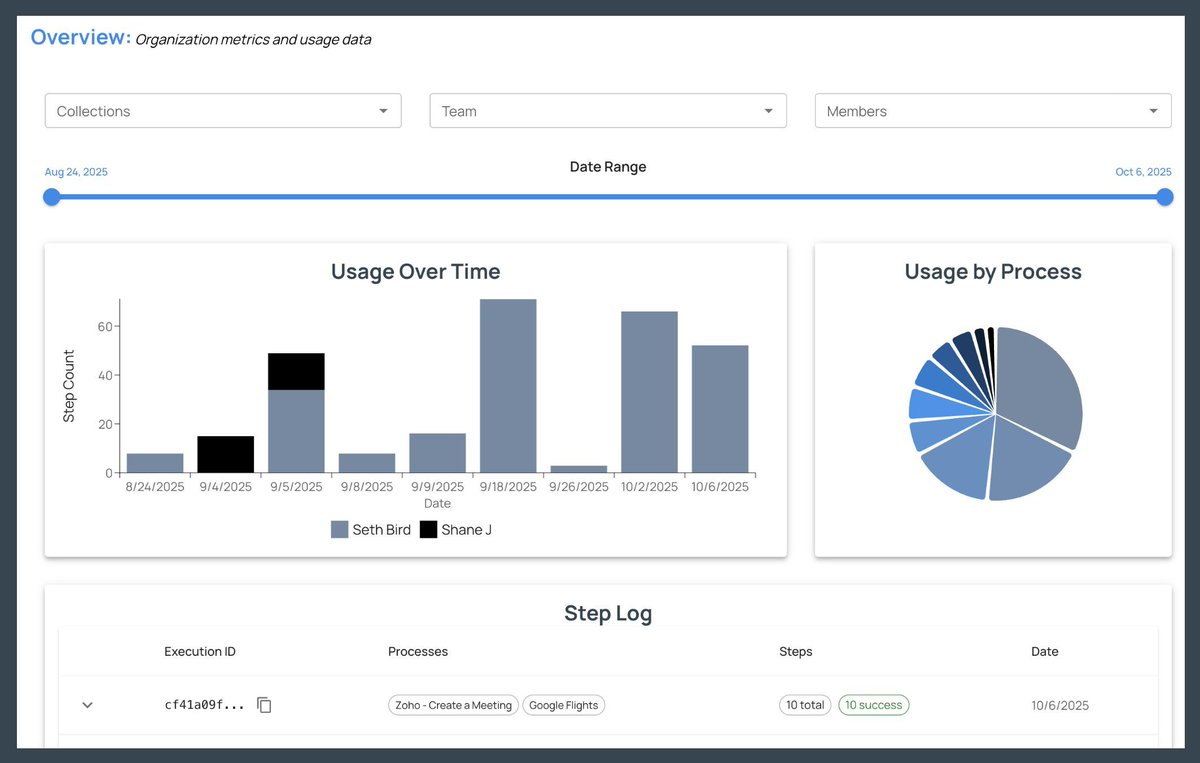Click the 9/8/2025 bar
The image size is (1200, 763).
click(367, 463)
